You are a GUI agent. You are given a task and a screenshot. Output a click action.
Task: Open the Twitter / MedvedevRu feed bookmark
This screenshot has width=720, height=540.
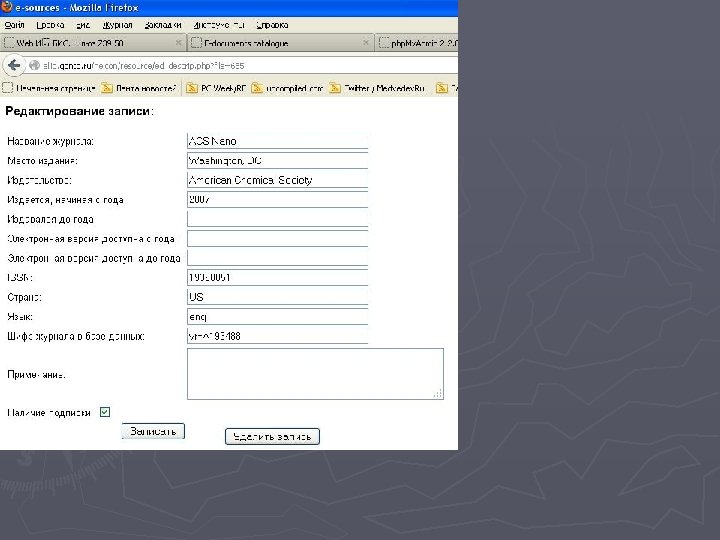tap(377, 88)
